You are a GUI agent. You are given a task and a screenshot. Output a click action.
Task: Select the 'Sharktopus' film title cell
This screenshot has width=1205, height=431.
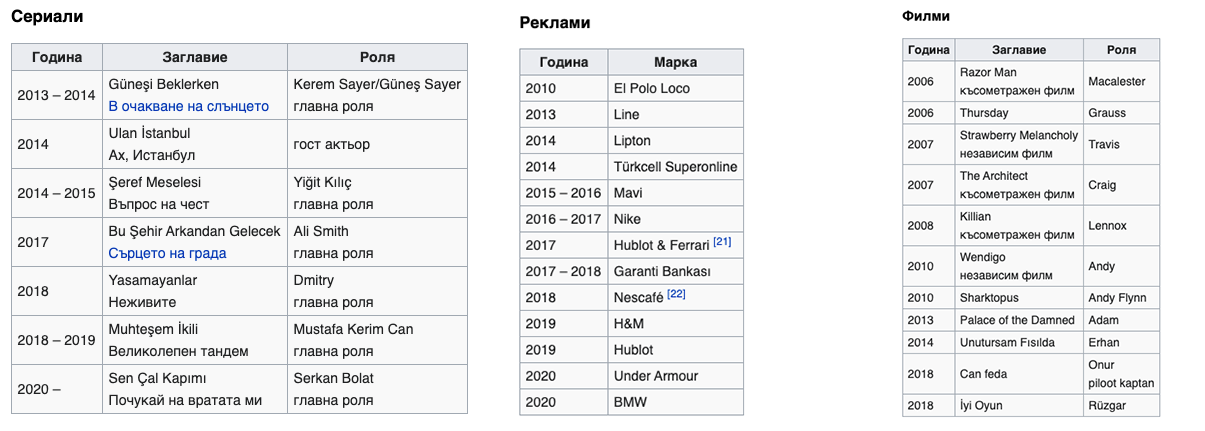(x=1019, y=298)
